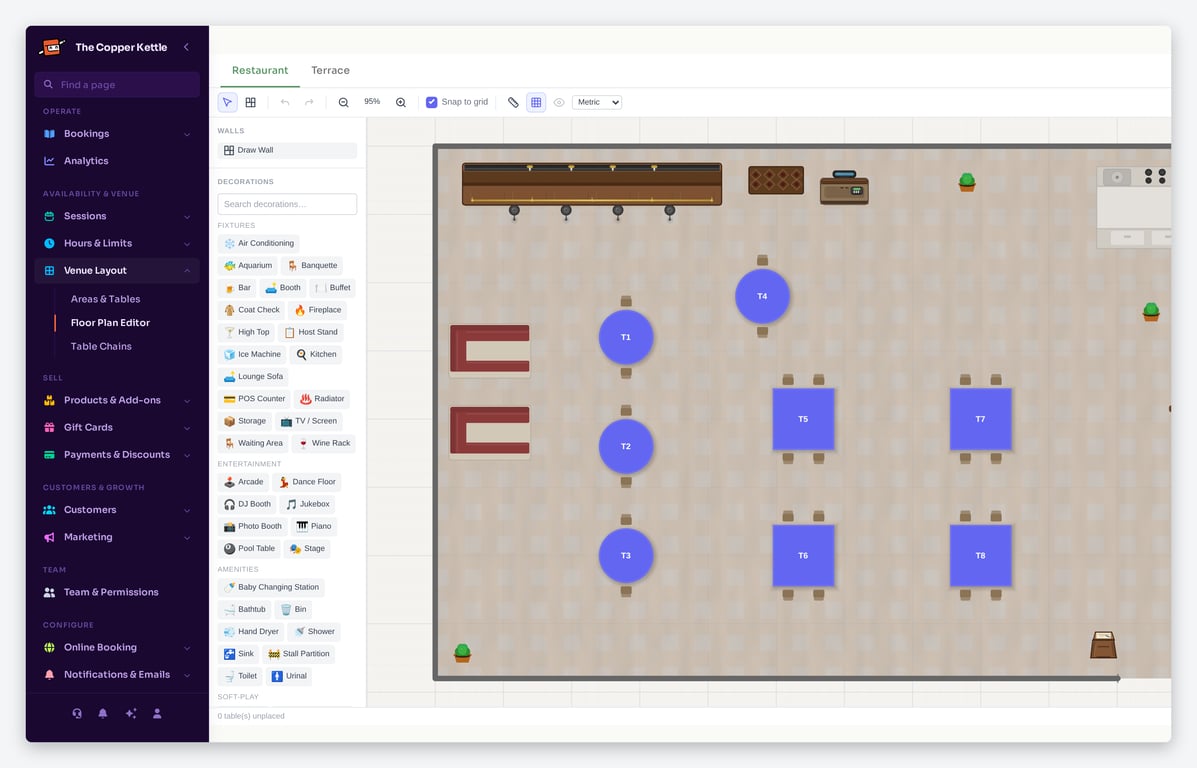Open the Table Chains page
The image size is (1197, 768).
(x=101, y=347)
